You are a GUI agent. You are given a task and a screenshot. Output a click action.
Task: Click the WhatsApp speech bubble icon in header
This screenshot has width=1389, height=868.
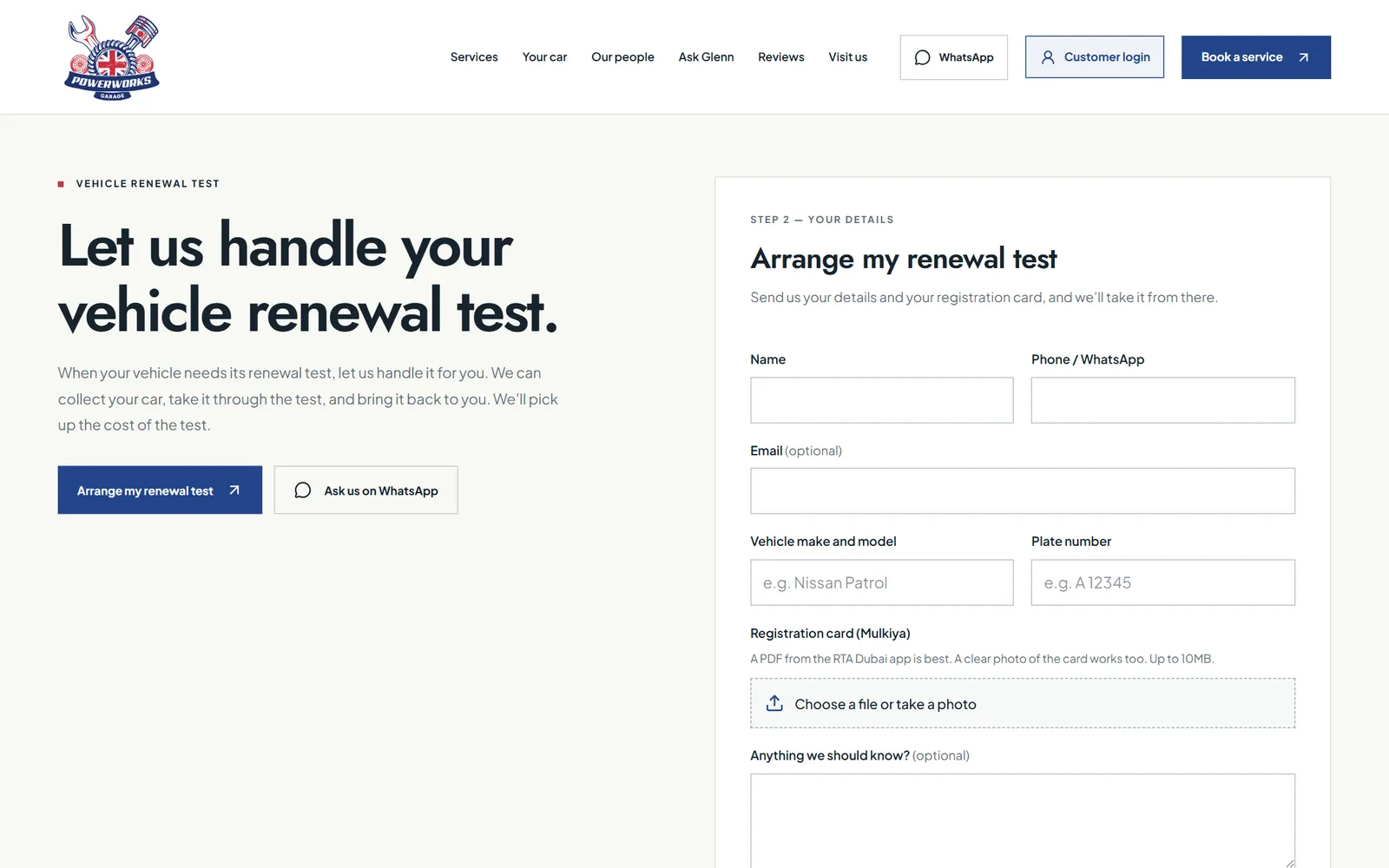(x=922, y=57)
